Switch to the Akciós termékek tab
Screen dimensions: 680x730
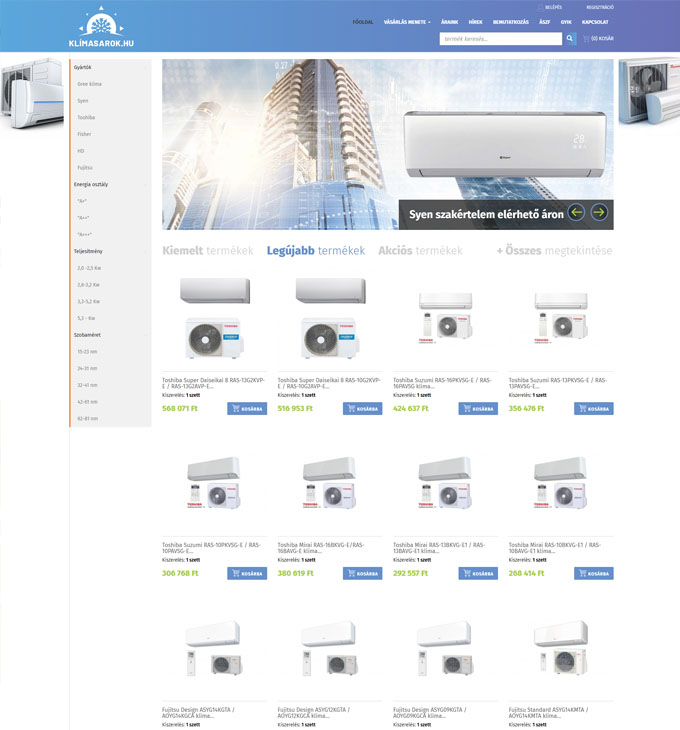click(x=420, y=250)
